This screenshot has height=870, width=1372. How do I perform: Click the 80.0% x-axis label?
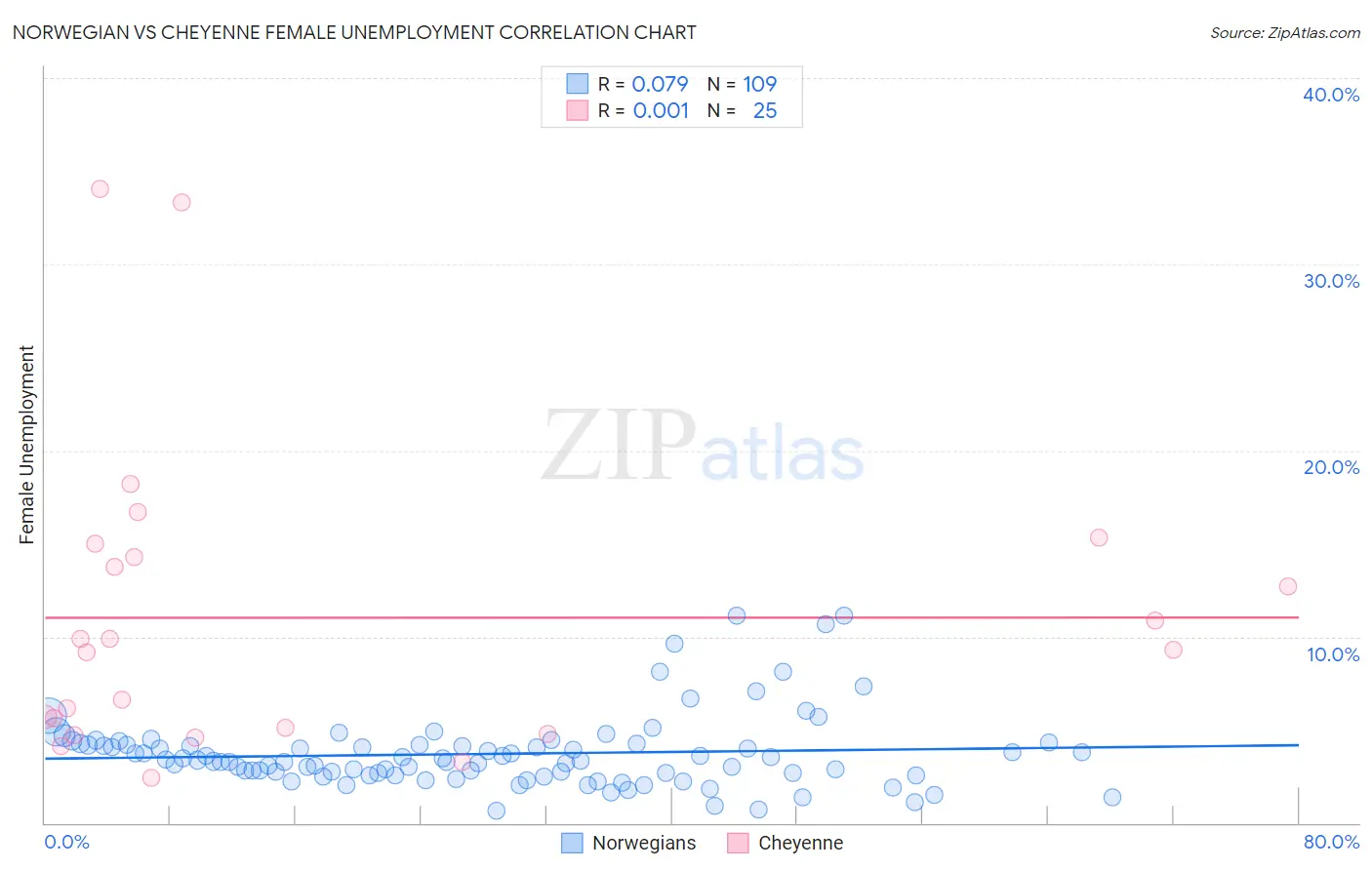(1331, 842)
